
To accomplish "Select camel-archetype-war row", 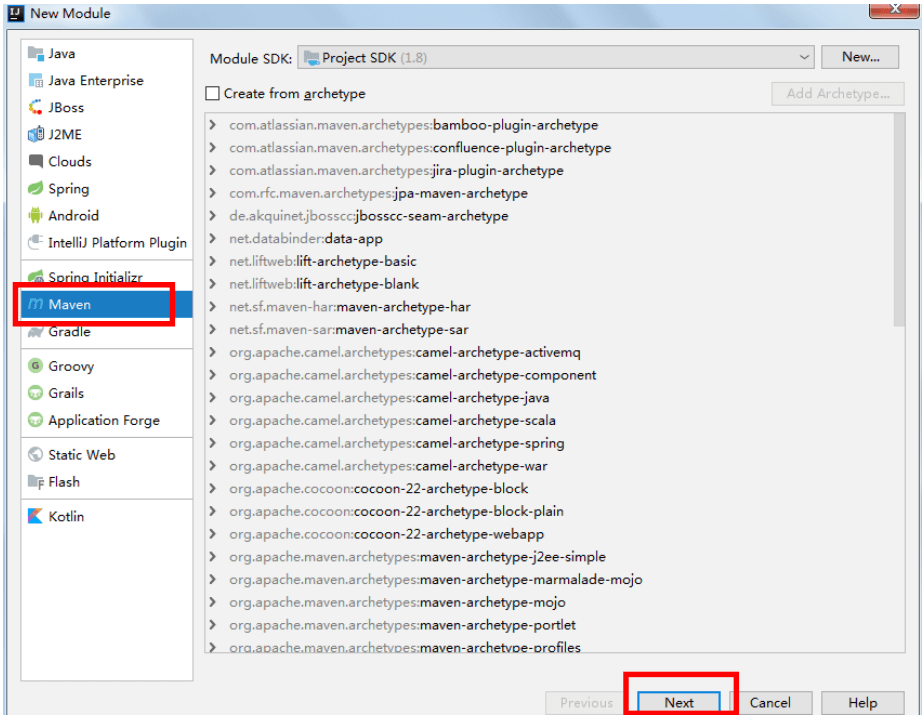I will [x=549, y=466].
